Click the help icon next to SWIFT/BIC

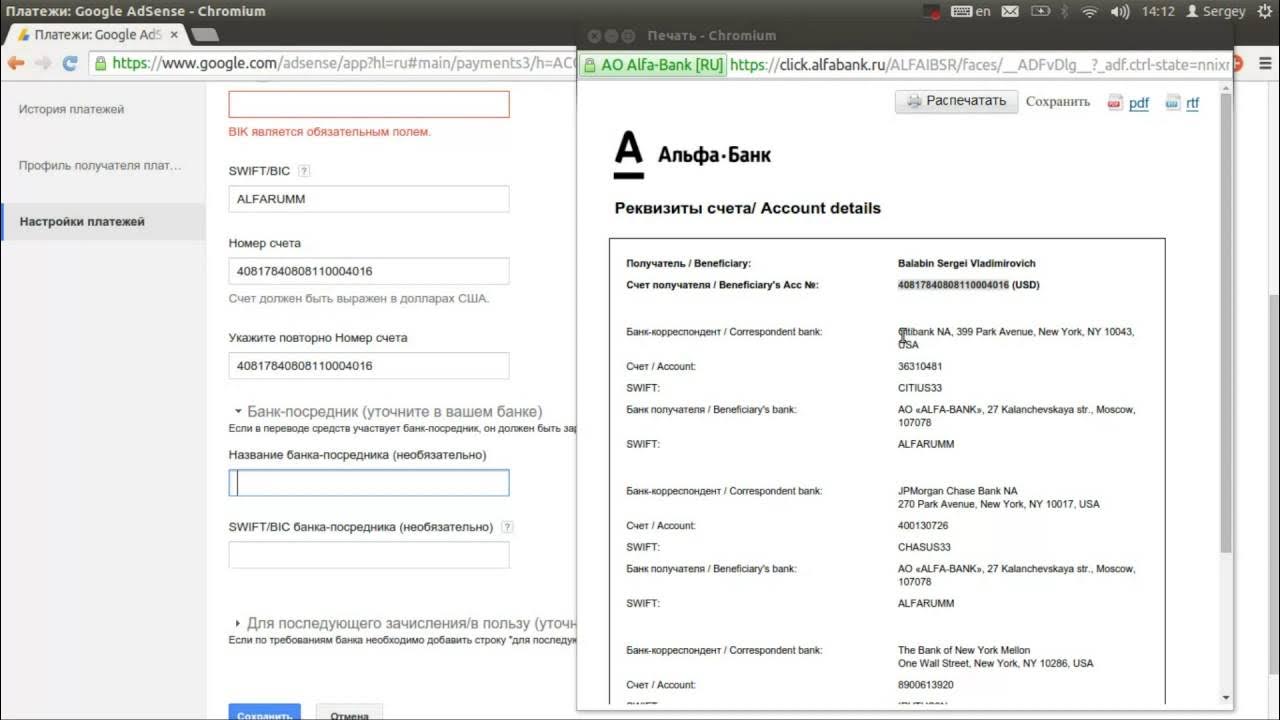point(304,171)
